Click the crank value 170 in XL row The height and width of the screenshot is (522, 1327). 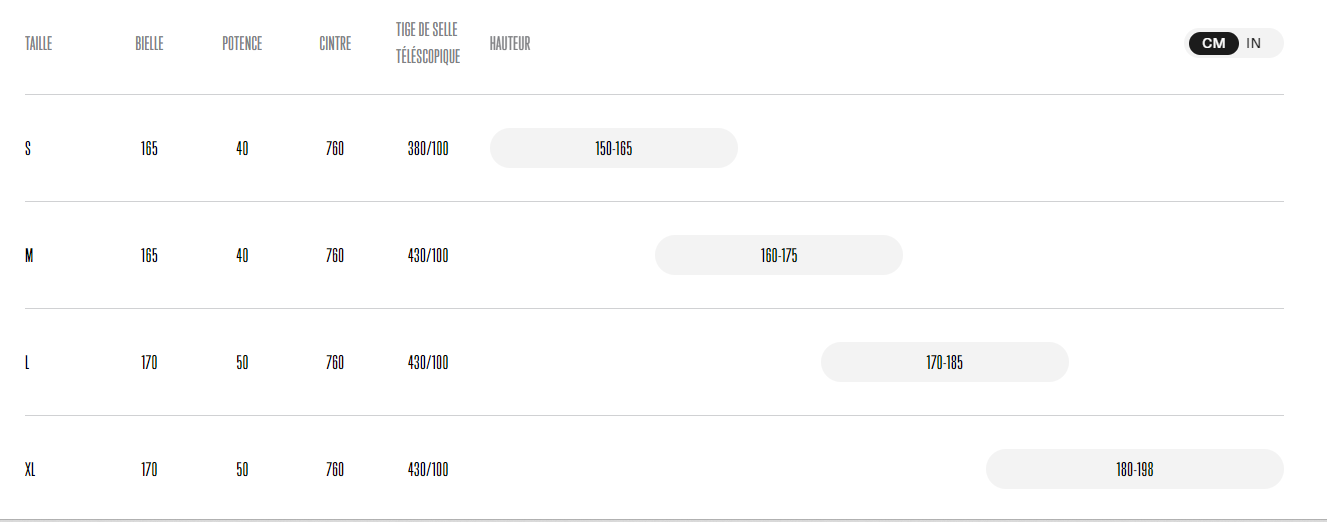click(x=149, y=469)
